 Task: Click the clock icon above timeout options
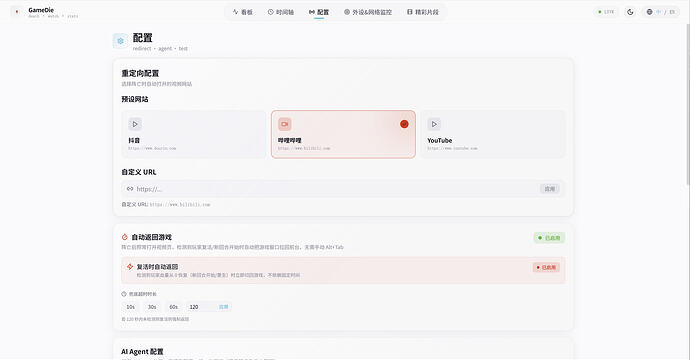(x=124, y=294)
